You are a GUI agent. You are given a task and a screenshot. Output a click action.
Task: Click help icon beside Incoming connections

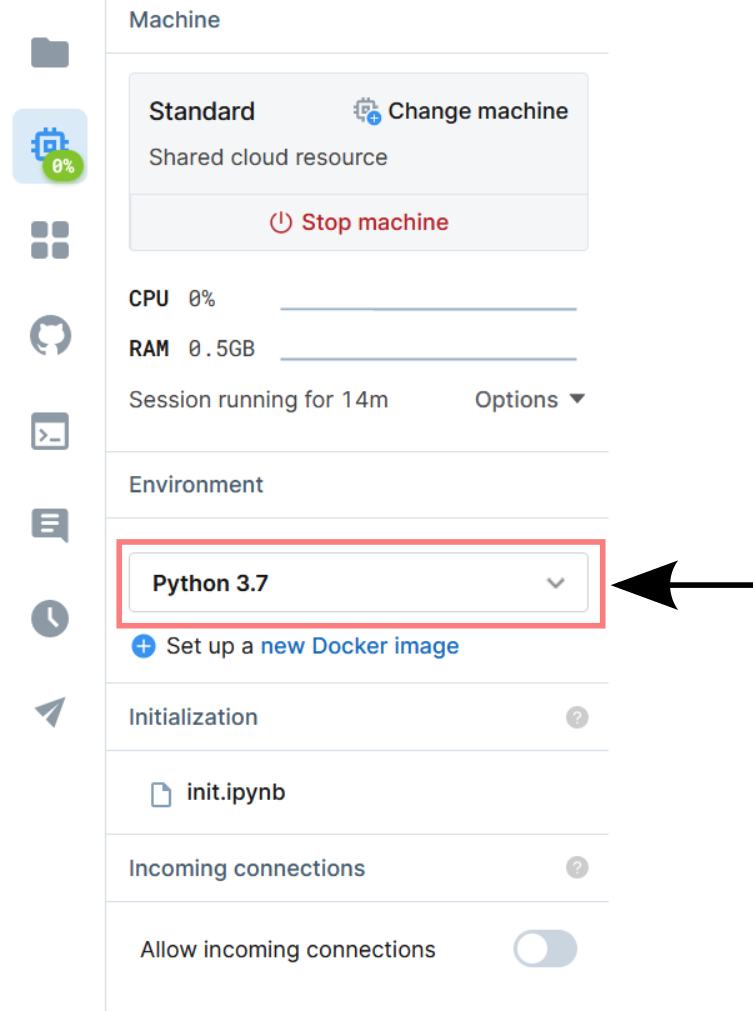click(577, 867)
